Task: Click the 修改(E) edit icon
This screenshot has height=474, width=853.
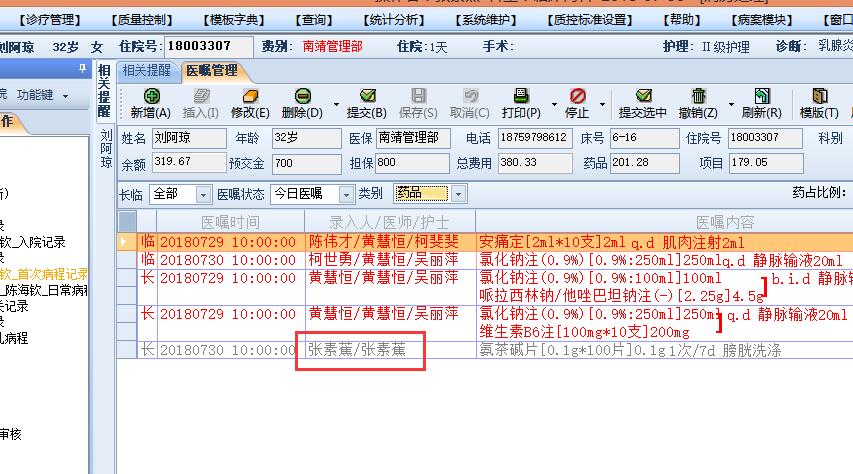Action: tap(250, 96)
